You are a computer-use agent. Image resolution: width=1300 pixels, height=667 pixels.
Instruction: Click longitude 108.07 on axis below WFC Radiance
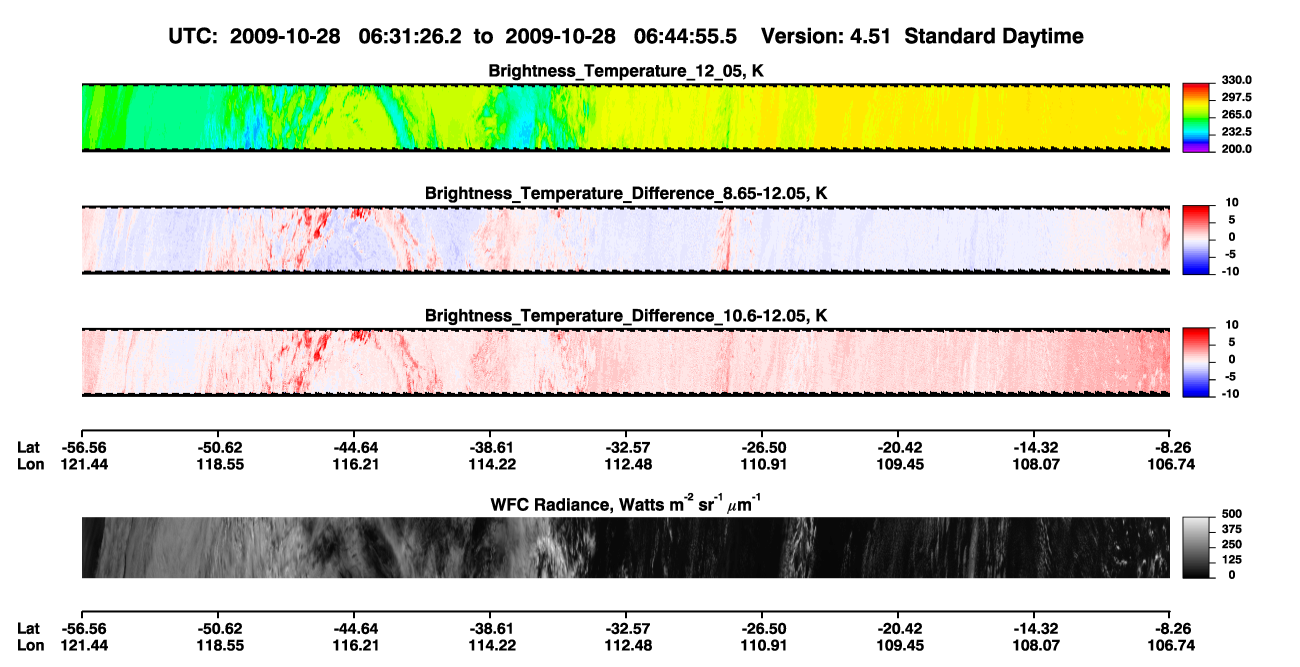pyautogui.click(x=1033, y=645)
